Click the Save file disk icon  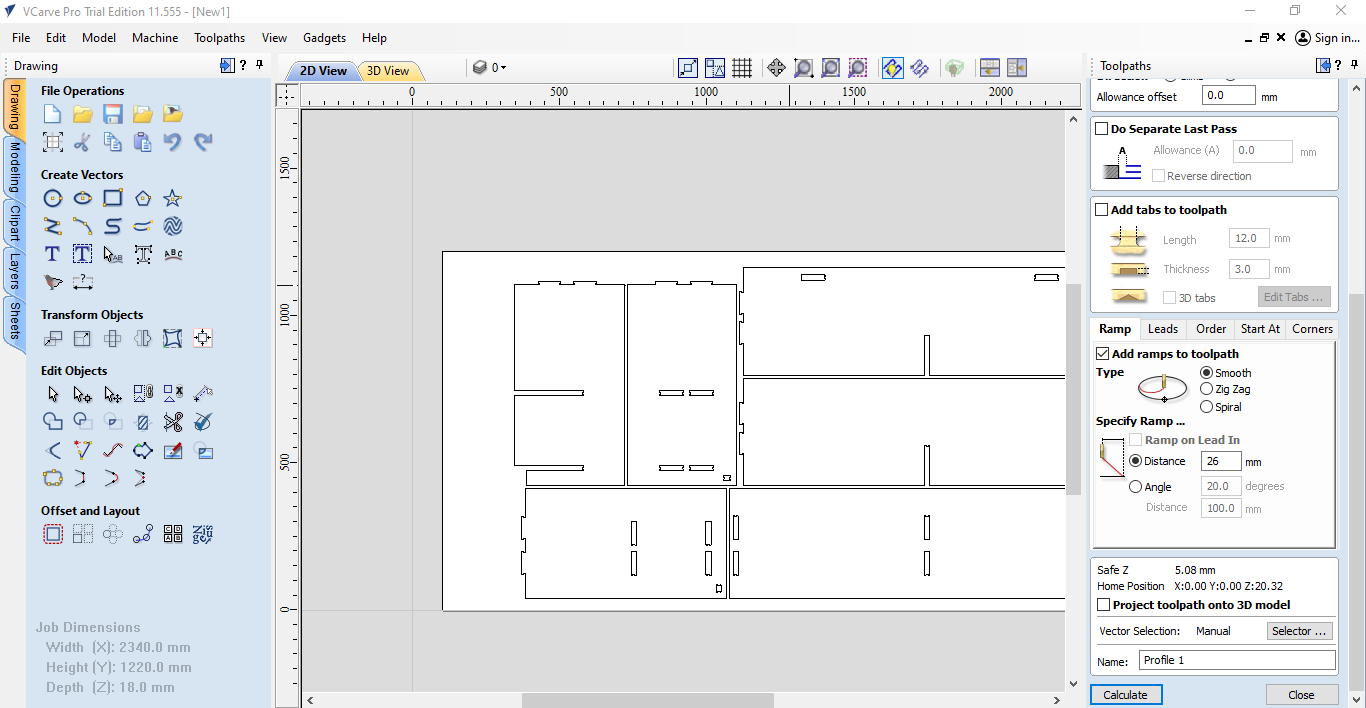click(x=113, y=114)
